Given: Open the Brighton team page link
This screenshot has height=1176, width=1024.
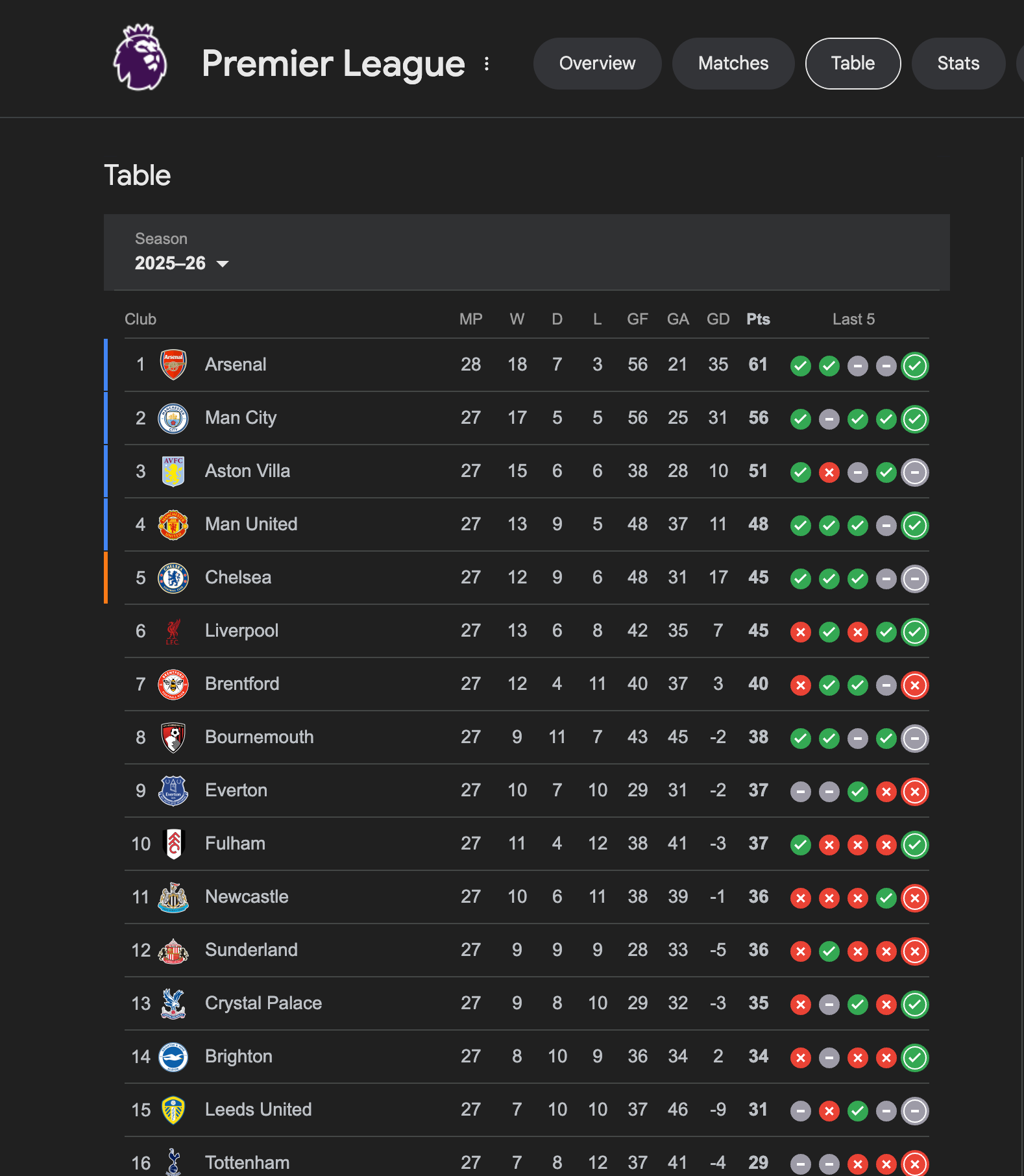Looking at the screenshot, I should click(238, 1057).
